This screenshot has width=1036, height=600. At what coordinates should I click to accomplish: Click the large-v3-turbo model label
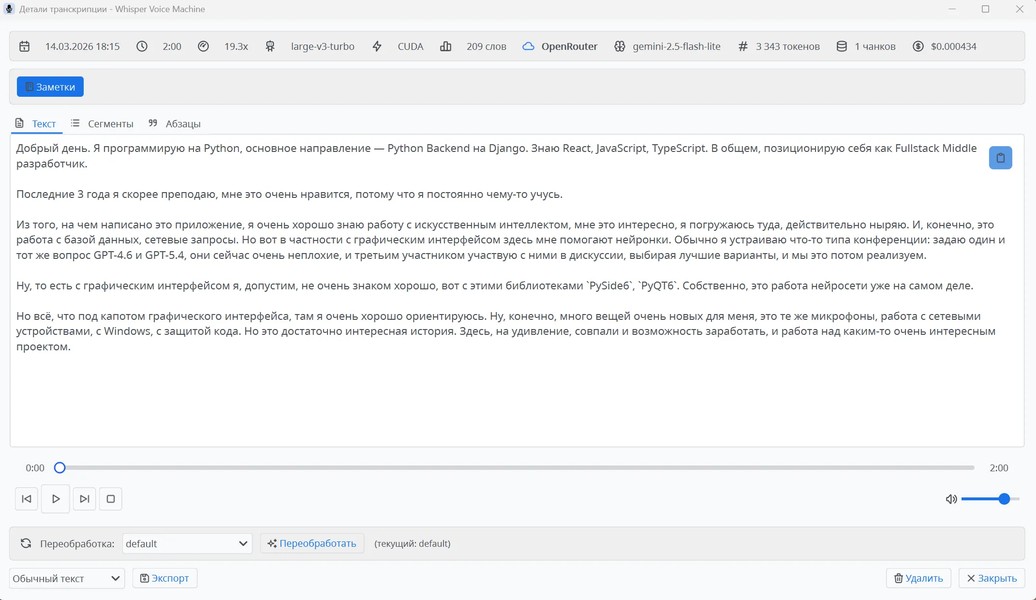tap(322, 46)
